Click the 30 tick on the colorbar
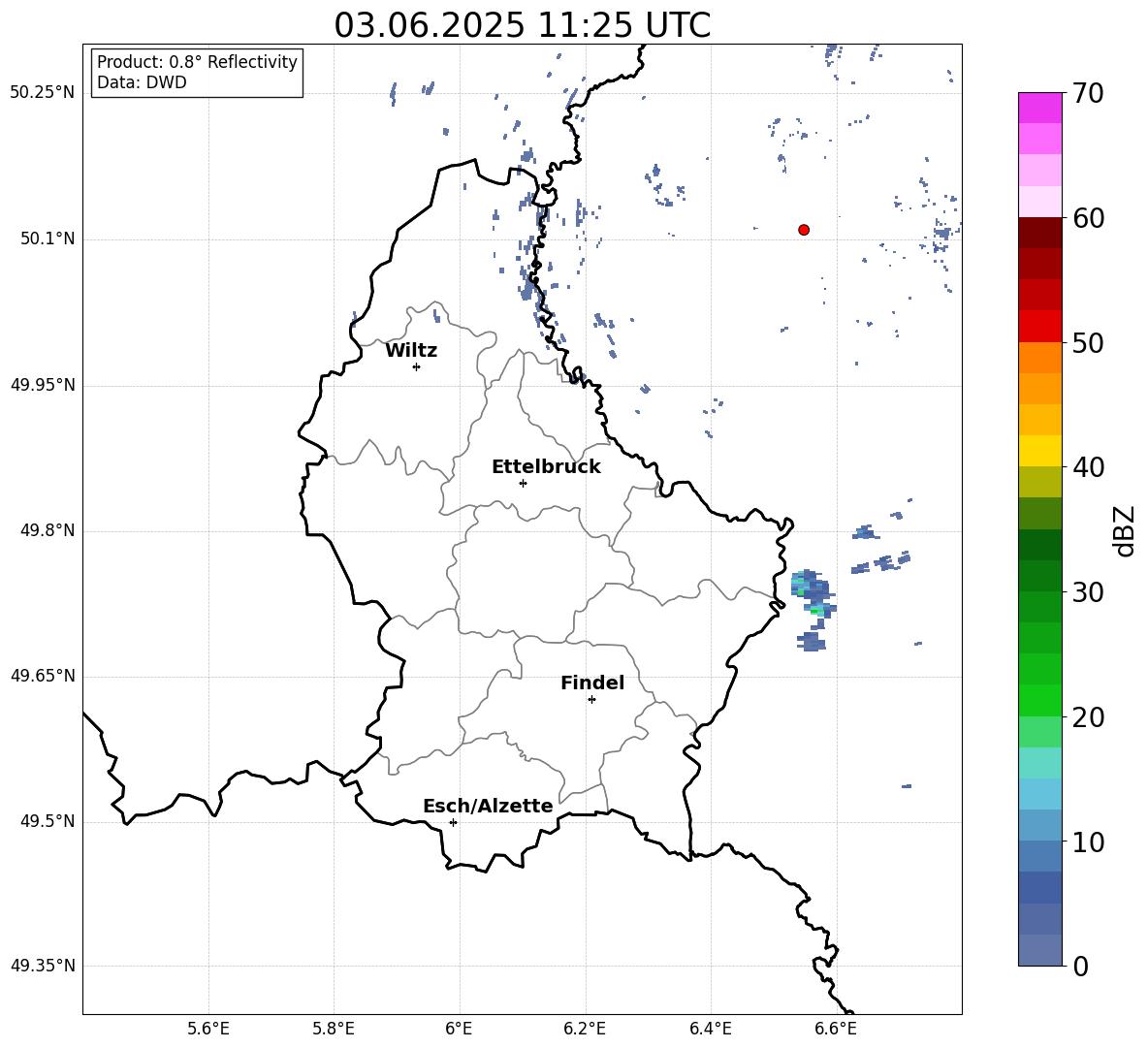 pos(1088,592)
